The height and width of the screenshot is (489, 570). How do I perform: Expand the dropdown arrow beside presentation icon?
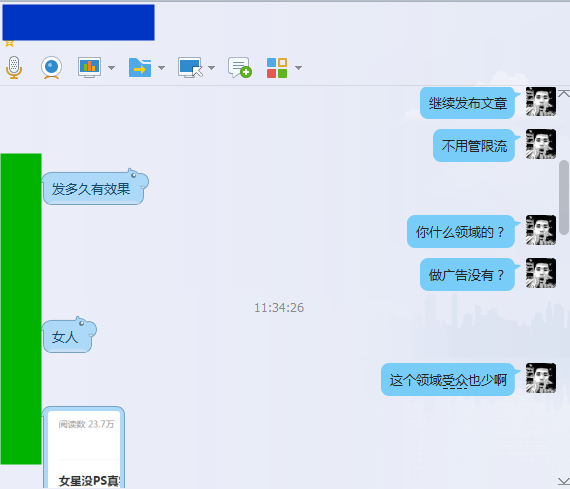112,68
